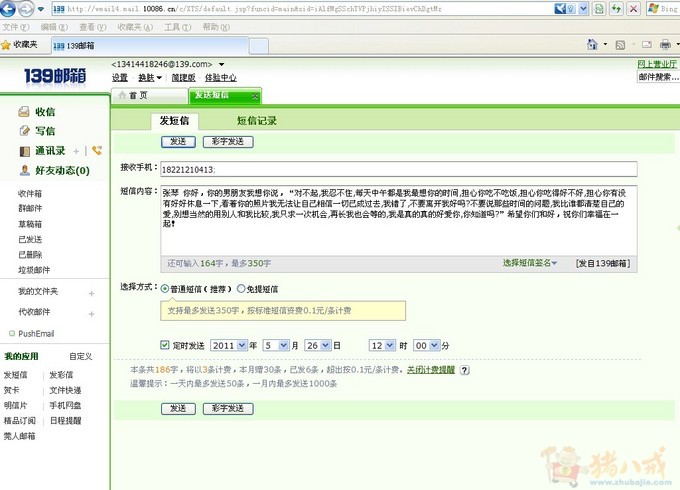
Task: Click the 关闭计费提醒 link
Action: (x=431, y=370)
